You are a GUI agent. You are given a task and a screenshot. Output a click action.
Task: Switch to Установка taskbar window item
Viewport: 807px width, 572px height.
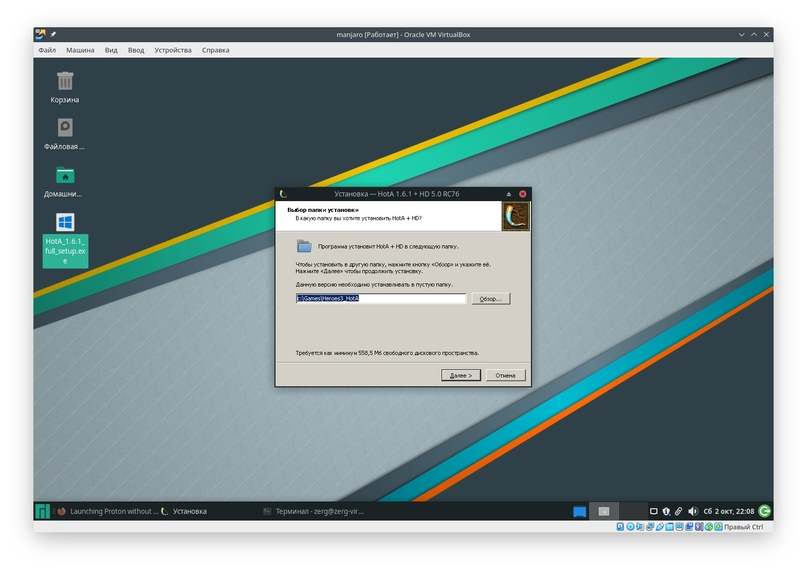click(x=184, y=511)
